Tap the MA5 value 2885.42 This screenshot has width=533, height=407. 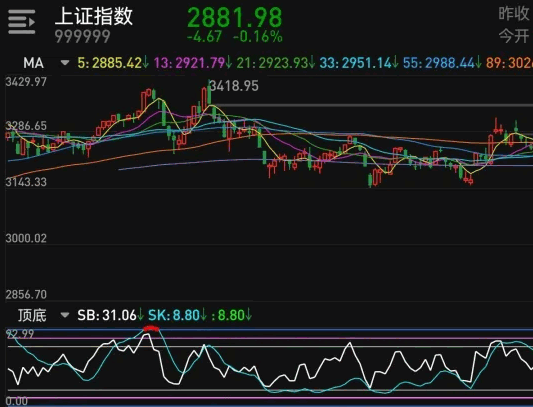click(117, 63)
